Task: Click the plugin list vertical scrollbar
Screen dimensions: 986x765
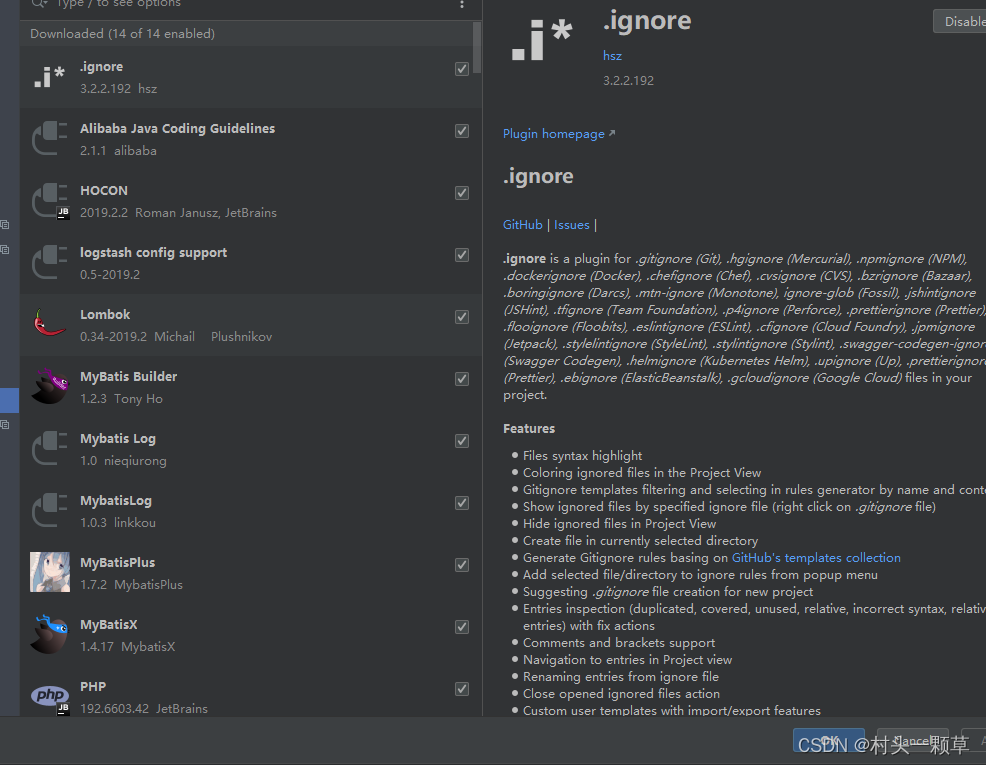Action: pos(477,47)
